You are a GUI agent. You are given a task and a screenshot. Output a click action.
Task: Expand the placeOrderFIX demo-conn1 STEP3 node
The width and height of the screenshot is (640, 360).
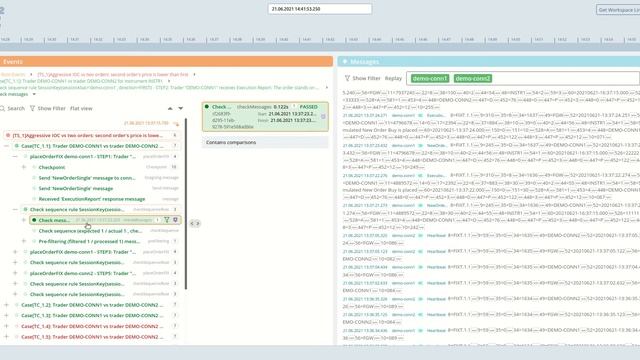[15, 252]
